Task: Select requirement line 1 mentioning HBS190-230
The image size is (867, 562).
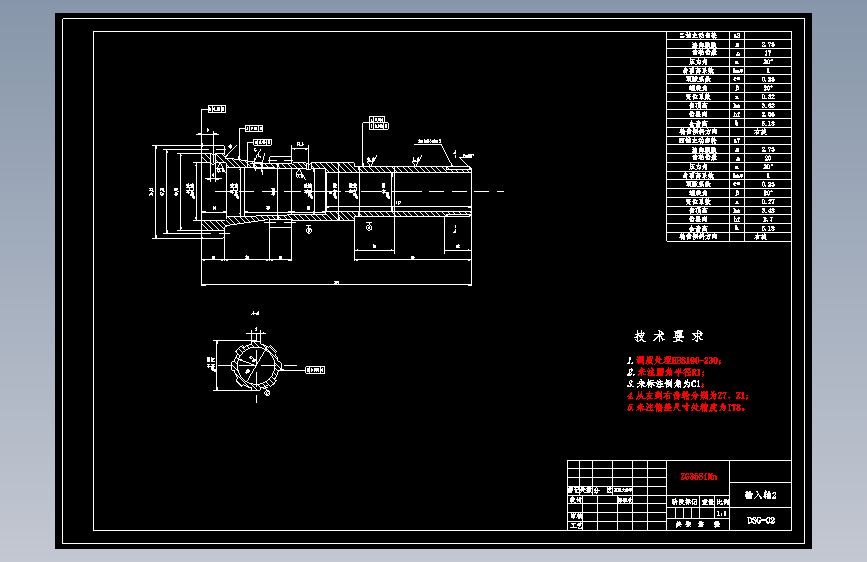Action: [x=674, y=361]
